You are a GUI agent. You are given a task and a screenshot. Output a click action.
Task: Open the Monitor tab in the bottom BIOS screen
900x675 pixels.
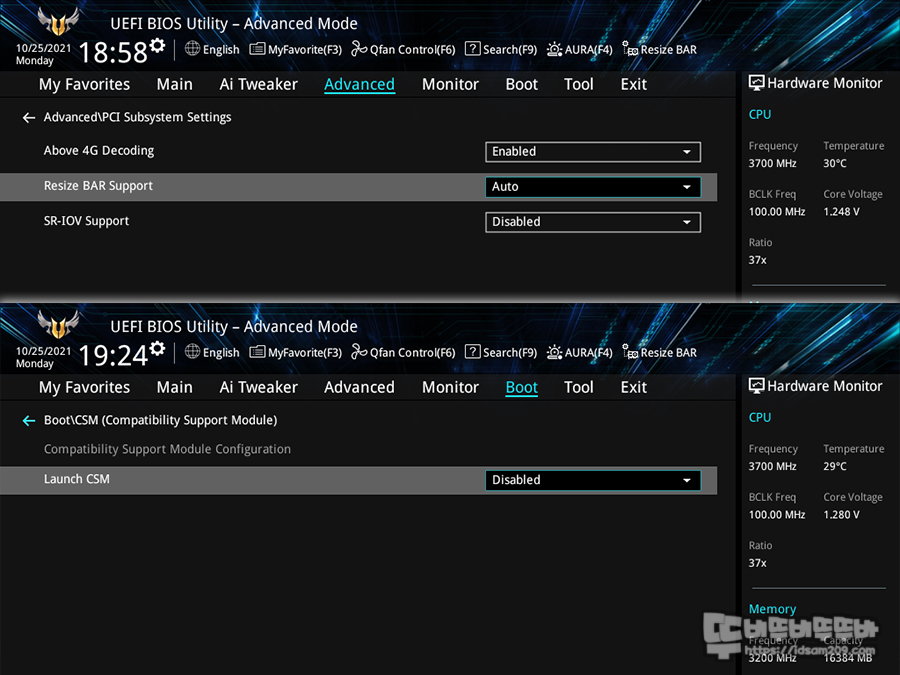click(x=450, y=387)
